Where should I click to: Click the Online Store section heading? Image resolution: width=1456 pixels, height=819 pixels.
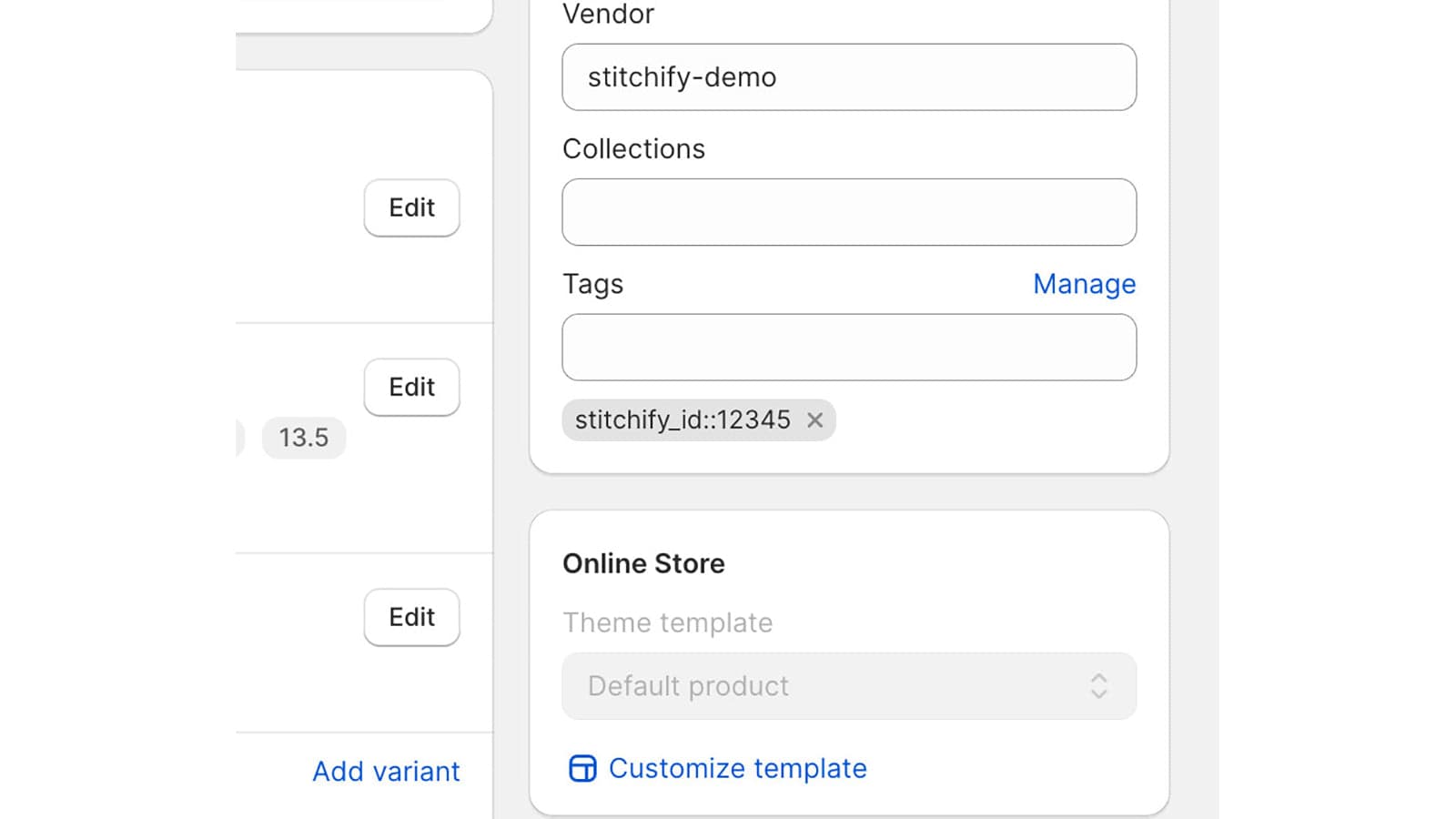pyautogui.click(x=643, y=564)
